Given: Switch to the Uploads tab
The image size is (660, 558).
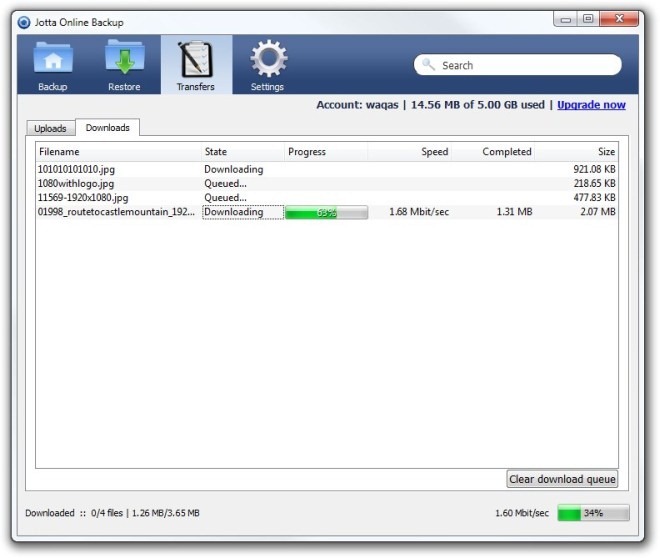Looking at the screenshot, I should tap(51, 128).
